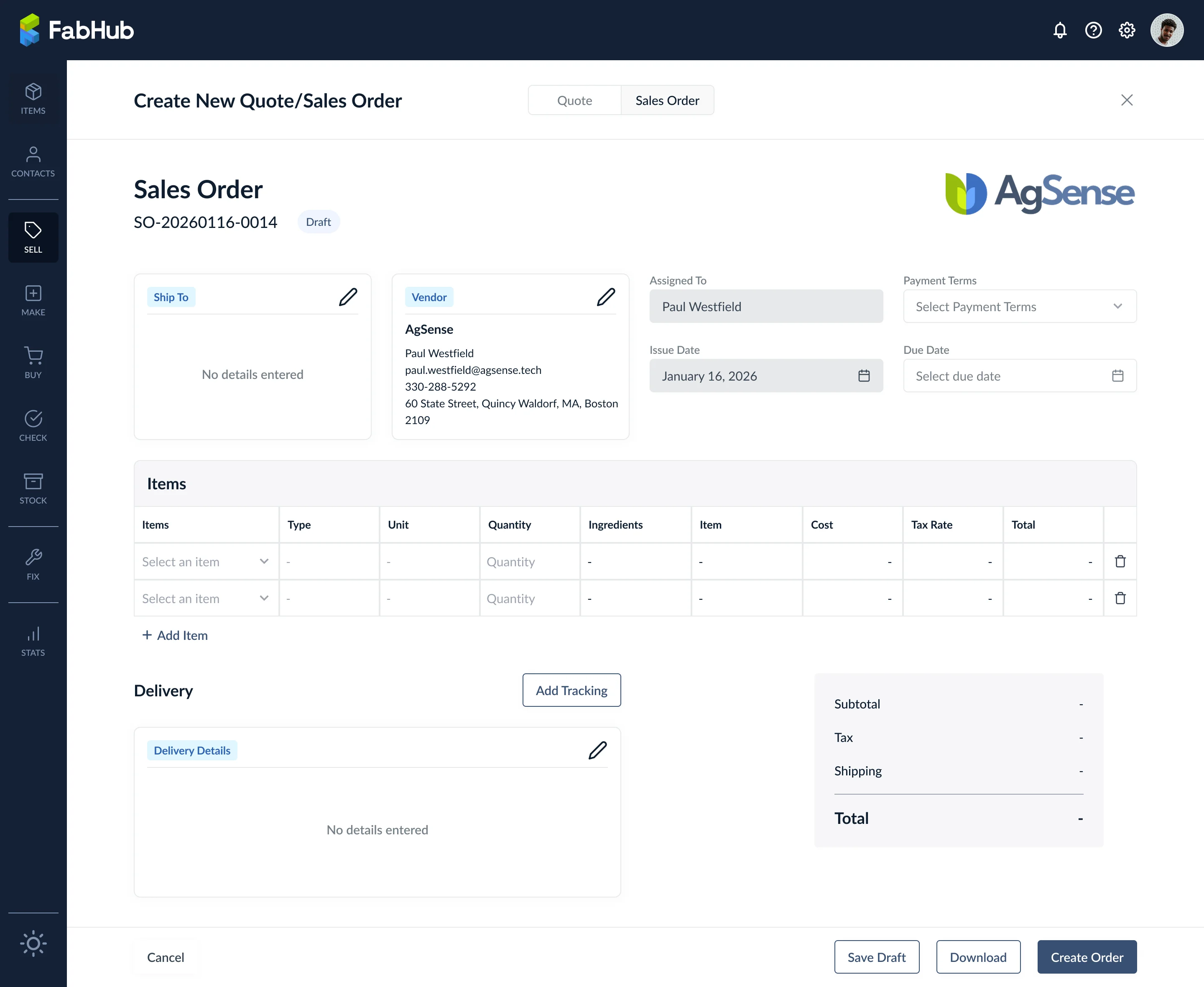
Task: Open the Sell section in sidebar
Action: tap(33, 238)
